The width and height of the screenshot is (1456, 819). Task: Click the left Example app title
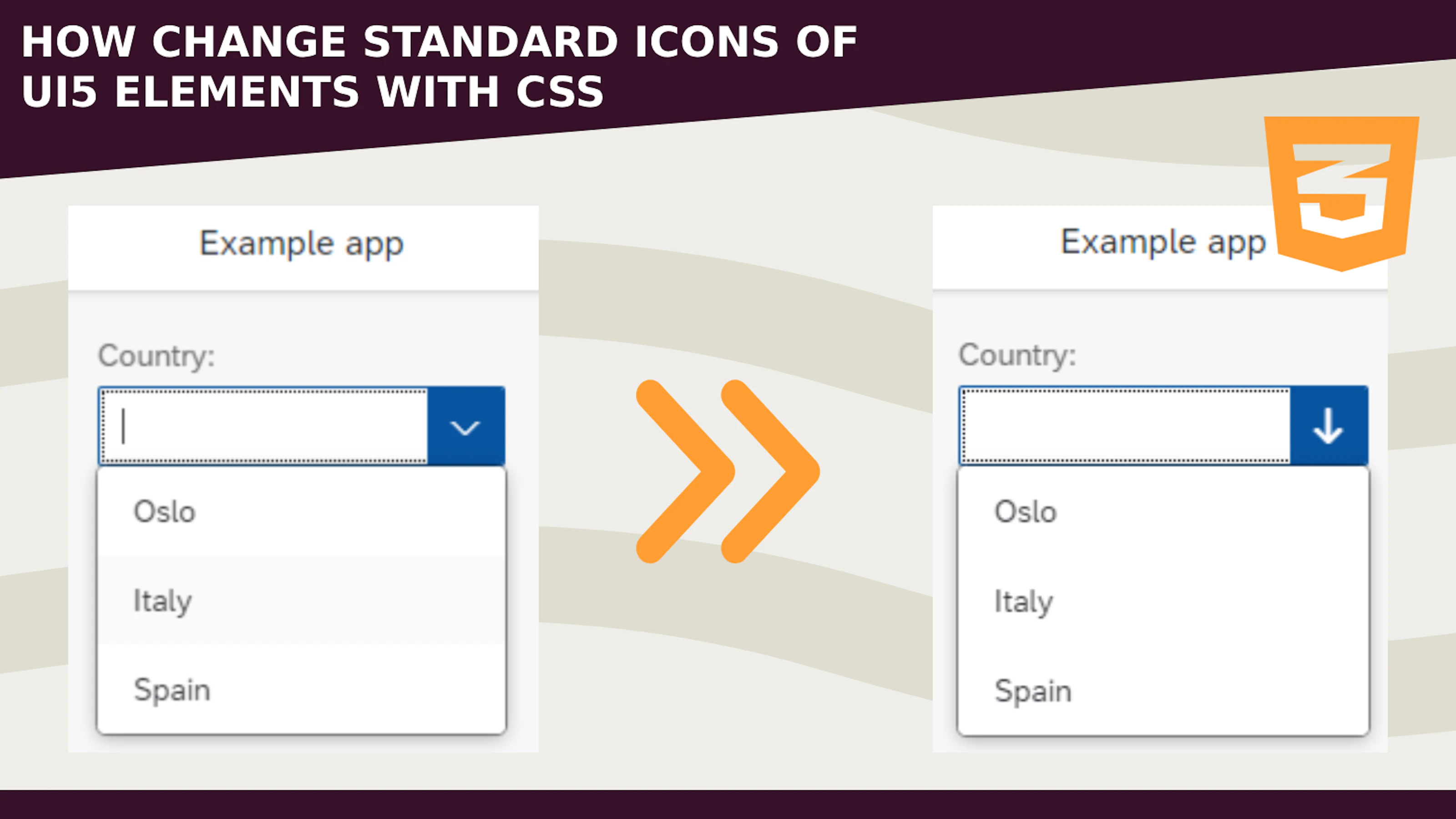coord(302,244)
